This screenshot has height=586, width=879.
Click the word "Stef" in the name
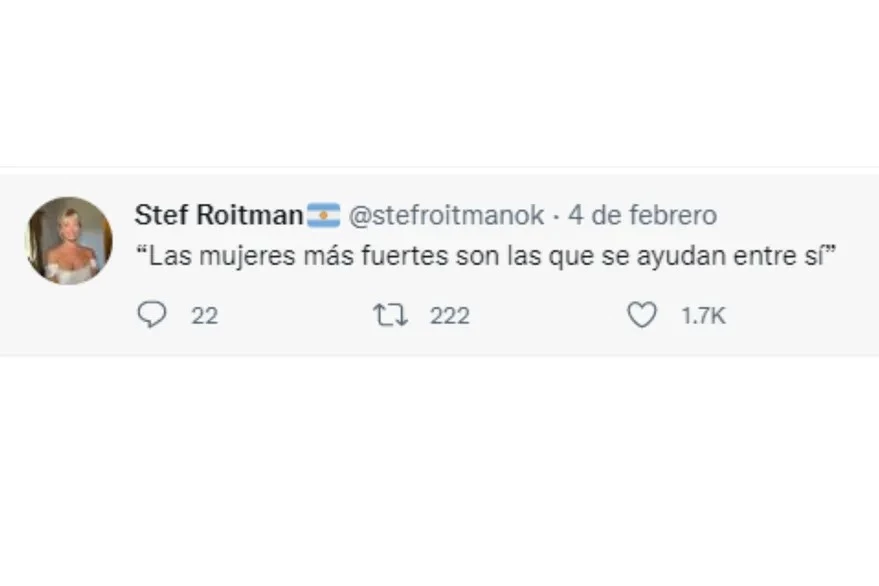point(158,215)
